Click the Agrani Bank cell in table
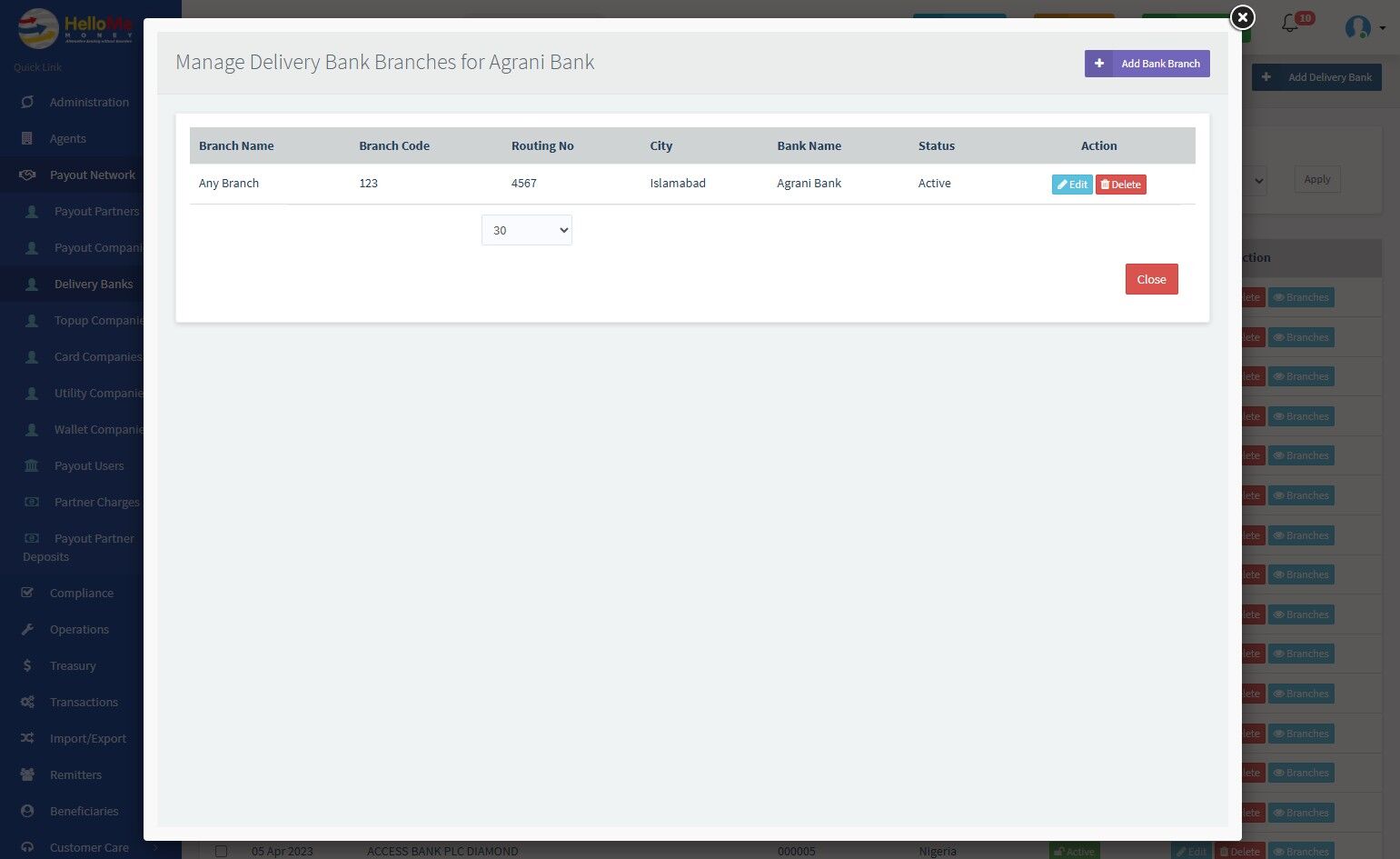The width and height of the screenshot is (1400, 859). [809, 183]
